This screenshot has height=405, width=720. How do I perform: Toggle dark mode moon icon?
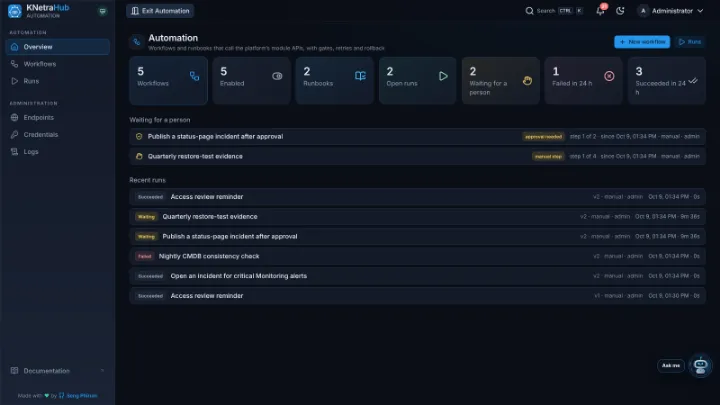coord(620,11)
